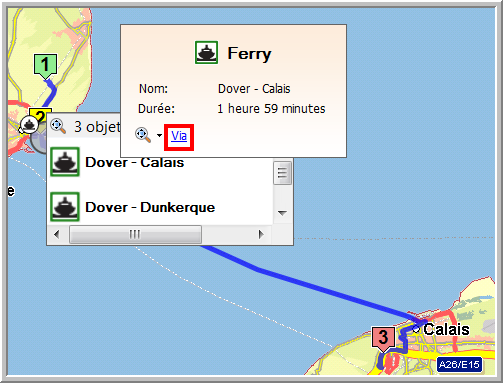Click the ferry icon beside Dover - Calais
This screenshot has width=503, height=383.
point(65,162)
